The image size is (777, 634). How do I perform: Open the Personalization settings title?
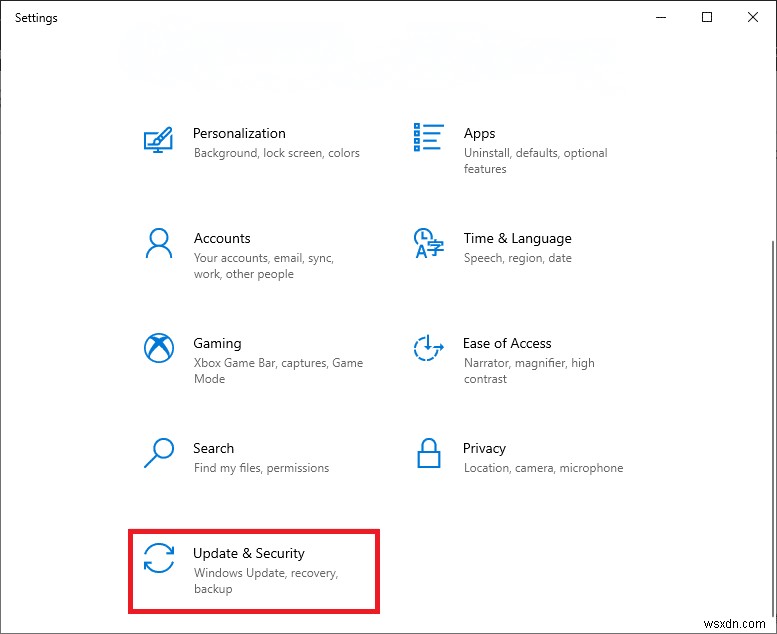coord(239,133)
